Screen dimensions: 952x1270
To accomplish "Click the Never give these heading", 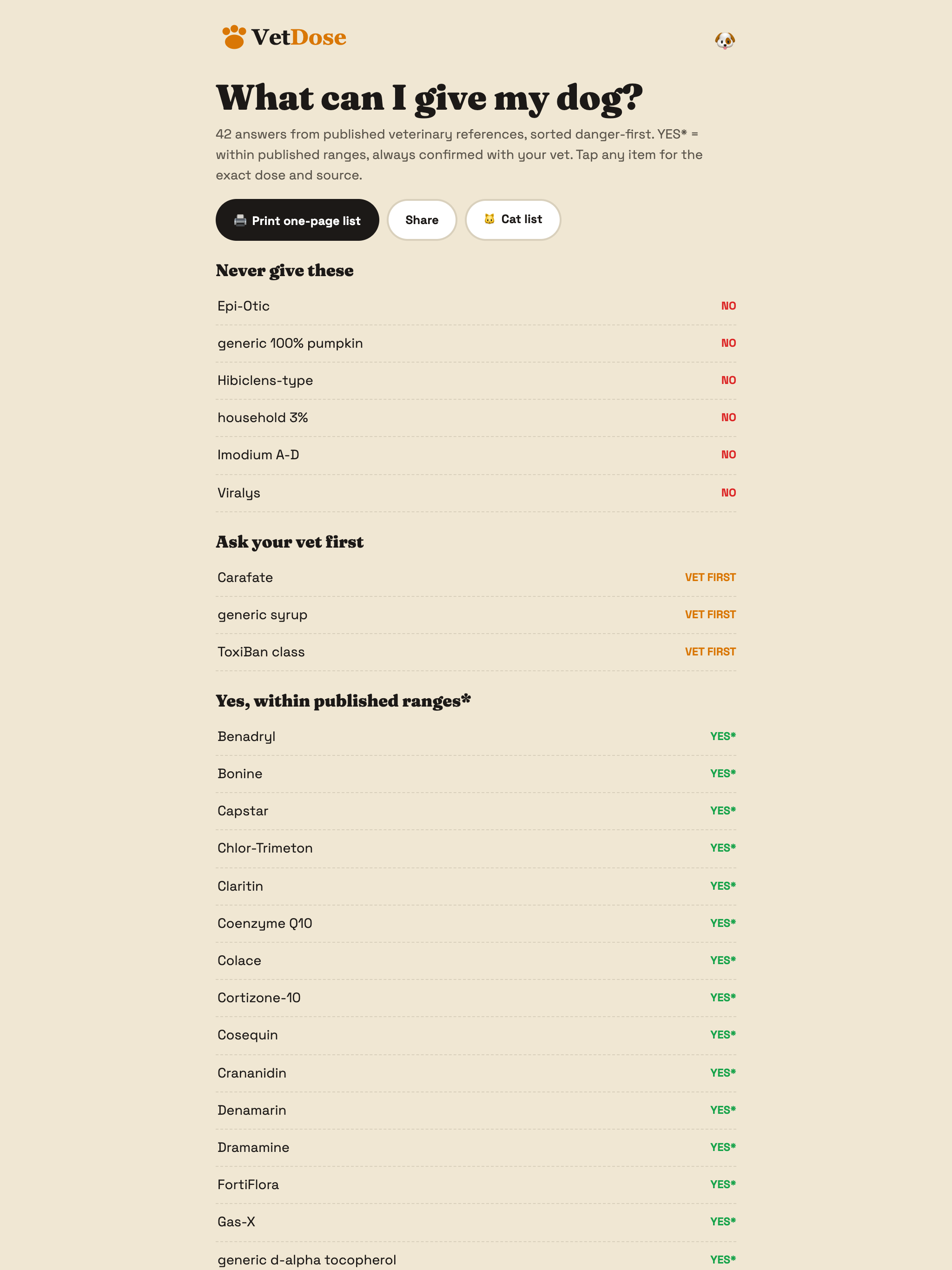I will [x=285, y=271].
